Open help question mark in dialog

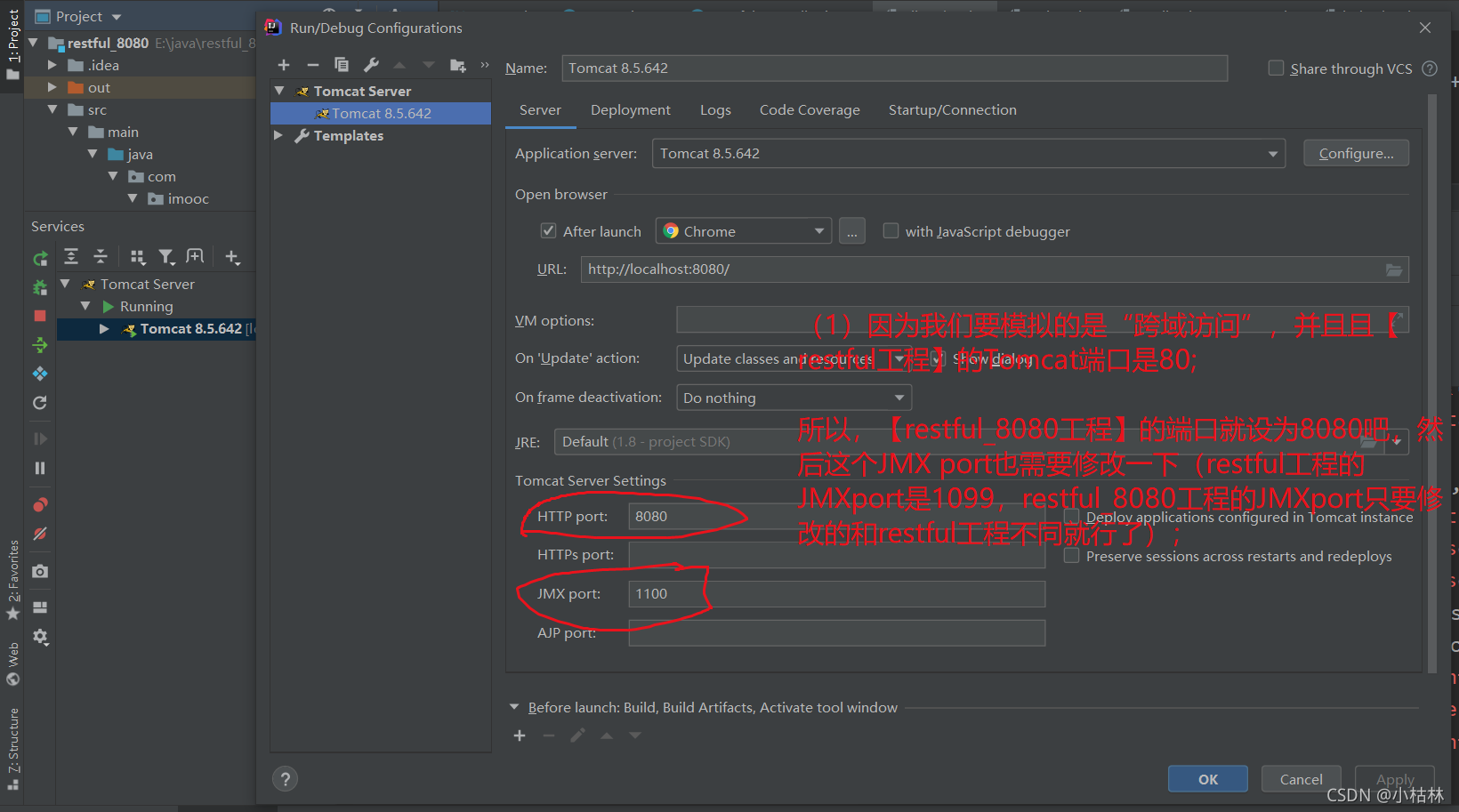pos(285,779)
